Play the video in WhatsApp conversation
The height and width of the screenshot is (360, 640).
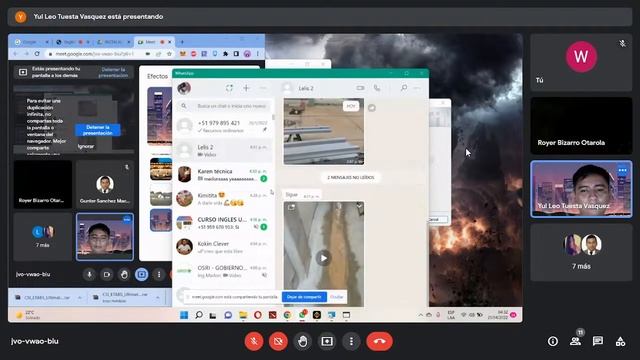pos(324,258)
